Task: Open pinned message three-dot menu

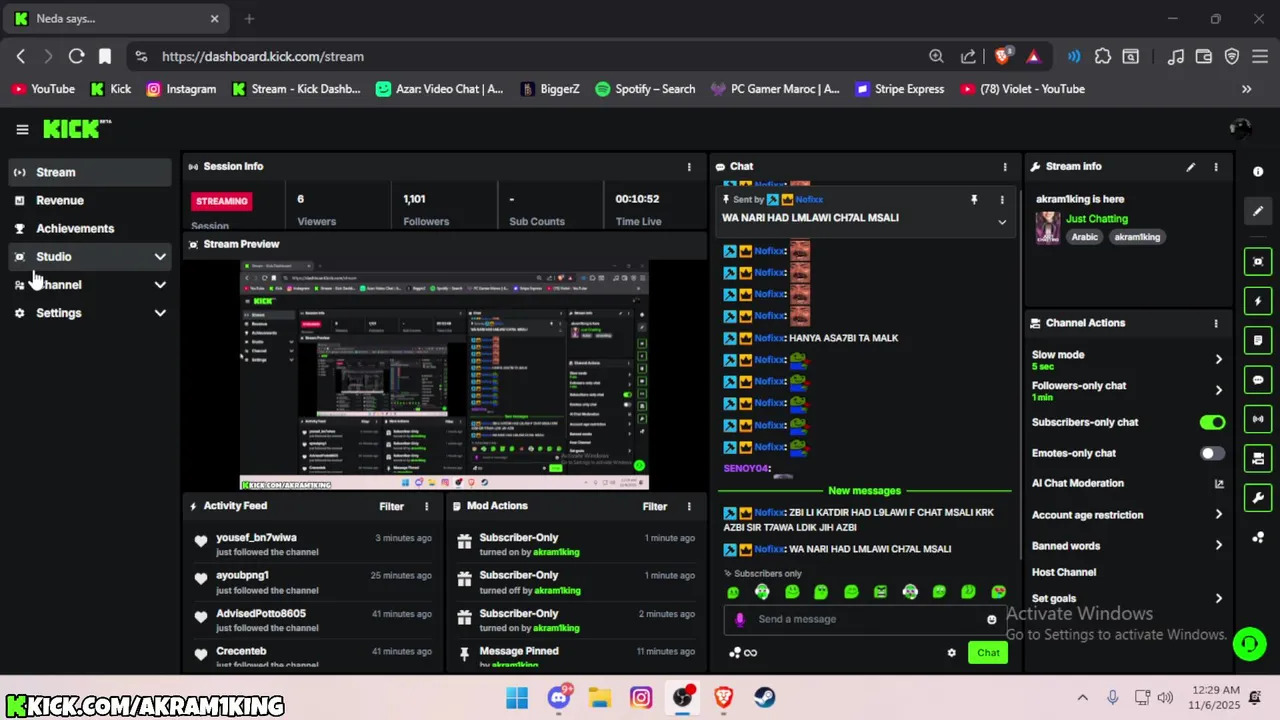Action: pos(1002,200)
